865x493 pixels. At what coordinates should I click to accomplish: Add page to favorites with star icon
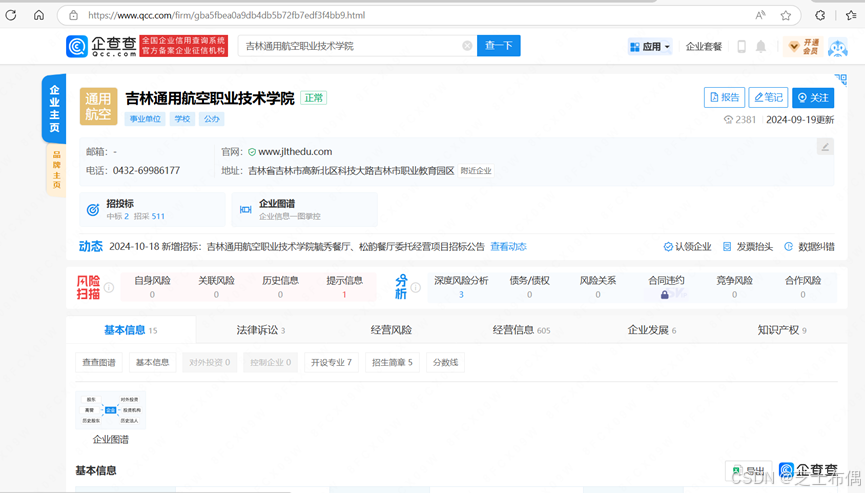pos(786,15)
